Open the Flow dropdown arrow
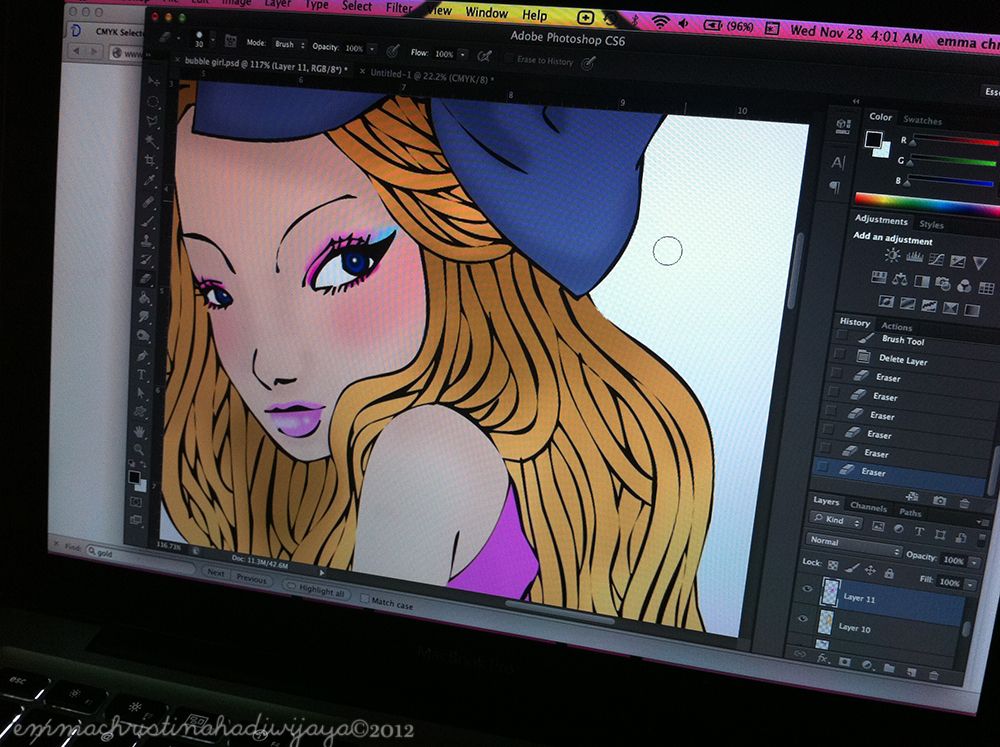 coord(463,55)
